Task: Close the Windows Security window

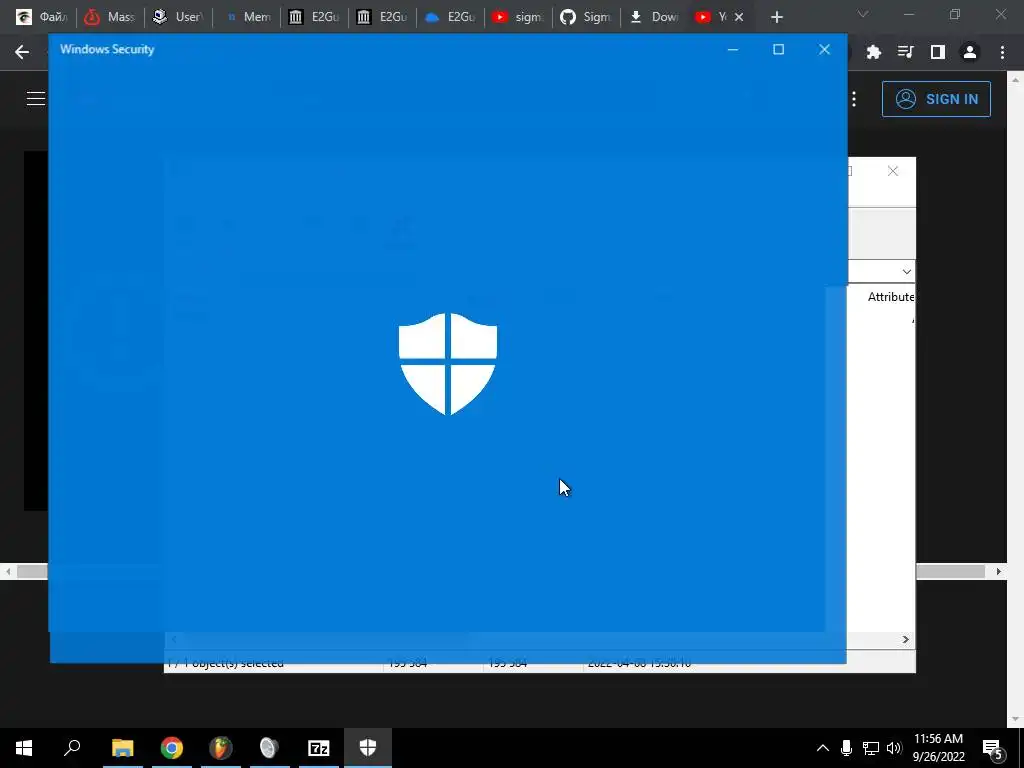Action: click(824, 50)
